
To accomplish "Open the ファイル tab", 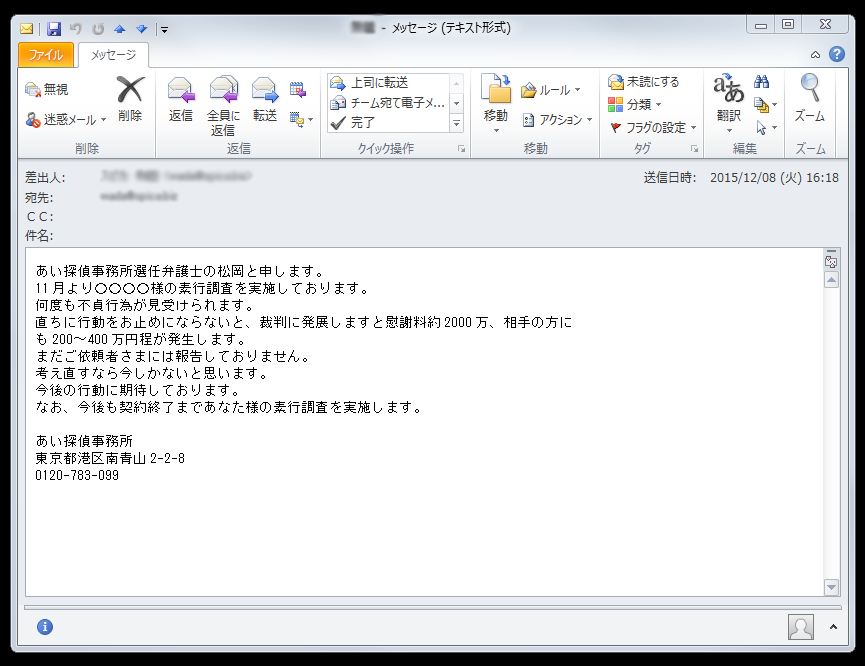I will pyautogui.click(x=46, y=55).
